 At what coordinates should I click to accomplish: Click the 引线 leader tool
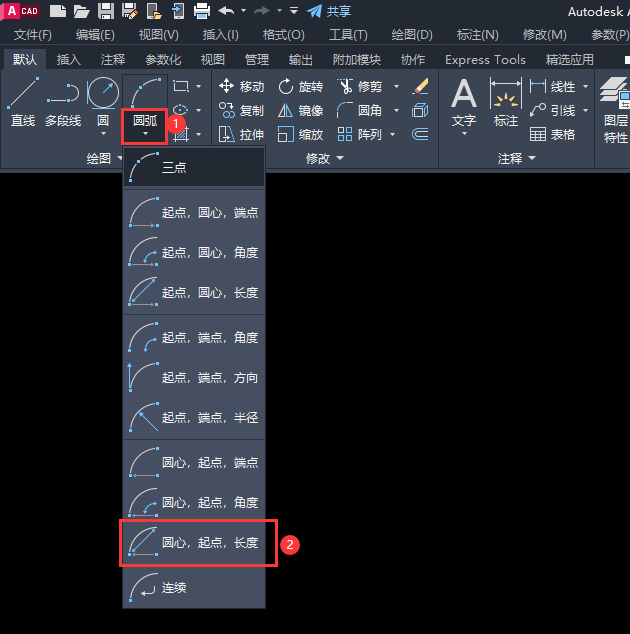coord(552,110)
